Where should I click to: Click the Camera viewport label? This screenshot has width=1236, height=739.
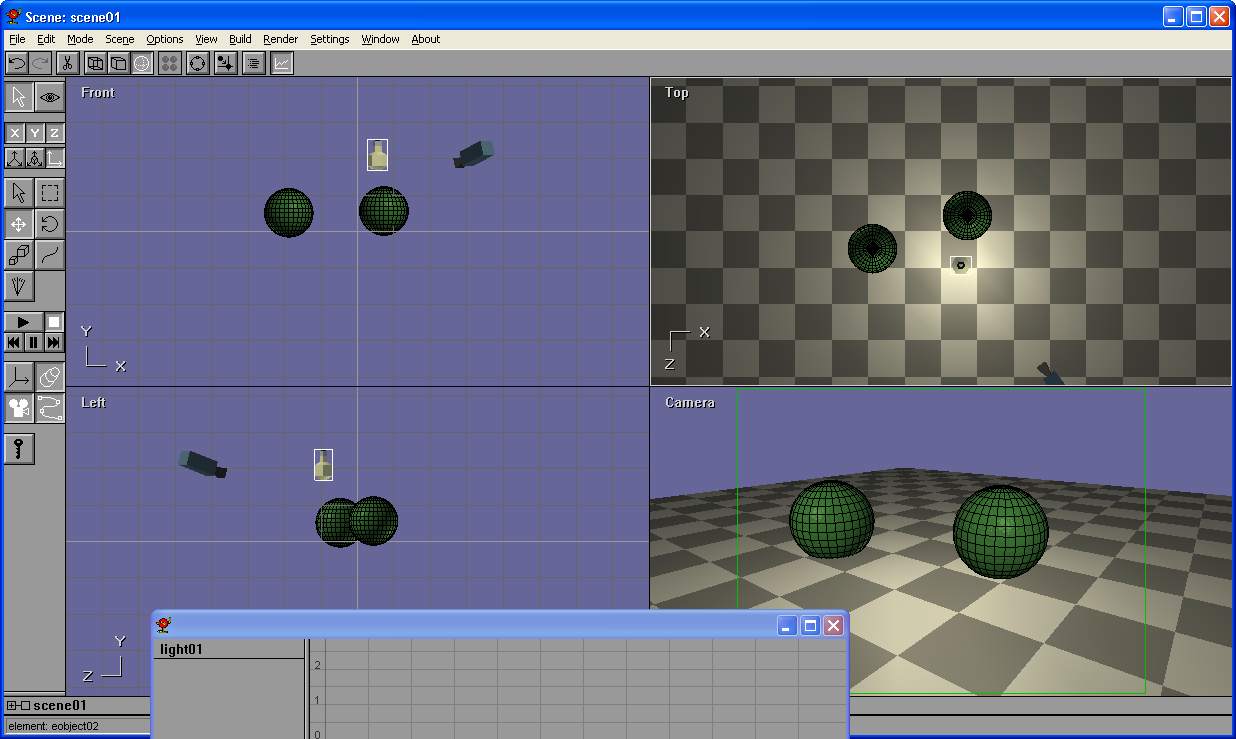point(690,402)
